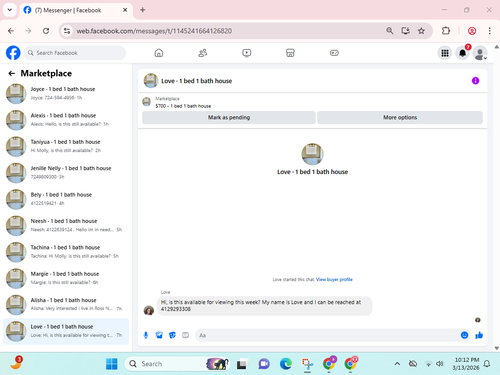
Task: Open Microsoft Edge from taskbar
Action: tap(286, 364)
